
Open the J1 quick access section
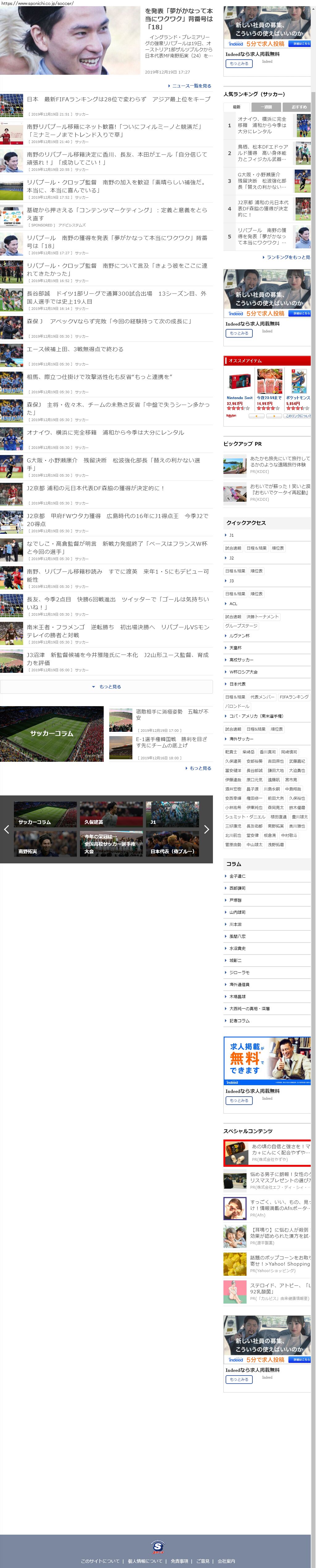click(231, 535)
